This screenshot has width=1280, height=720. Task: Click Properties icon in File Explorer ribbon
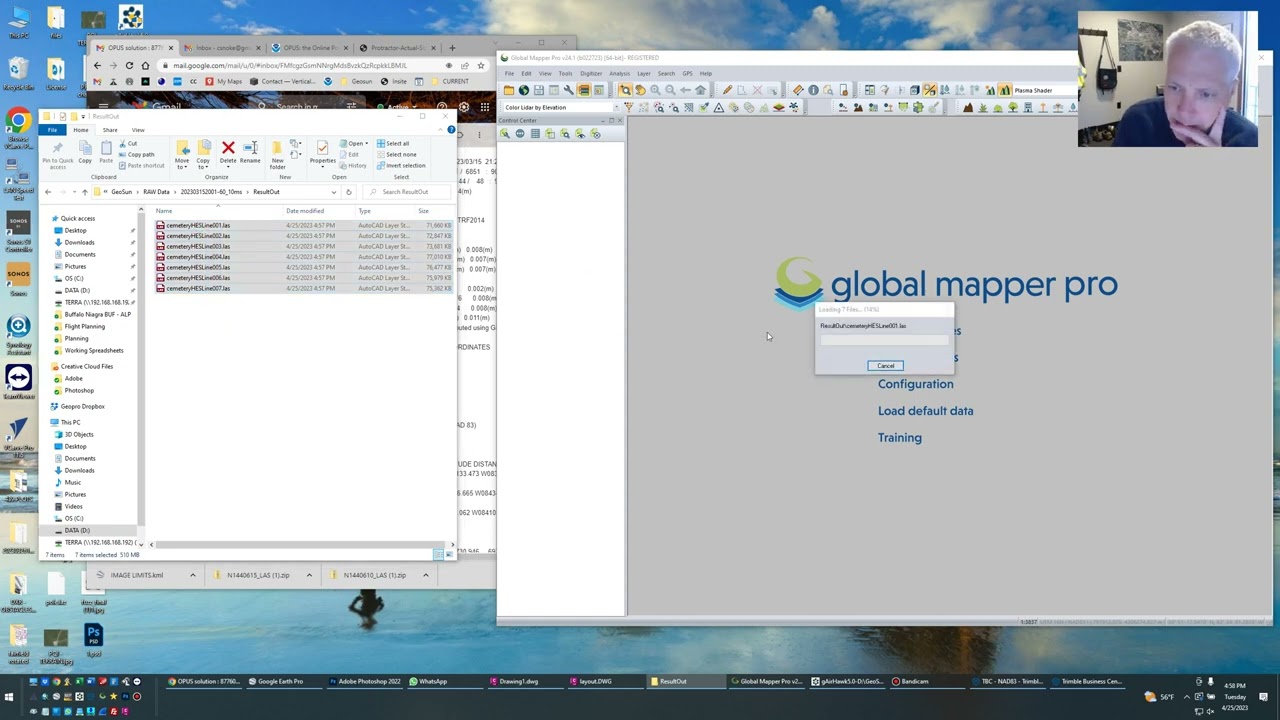tap(322, 148)
